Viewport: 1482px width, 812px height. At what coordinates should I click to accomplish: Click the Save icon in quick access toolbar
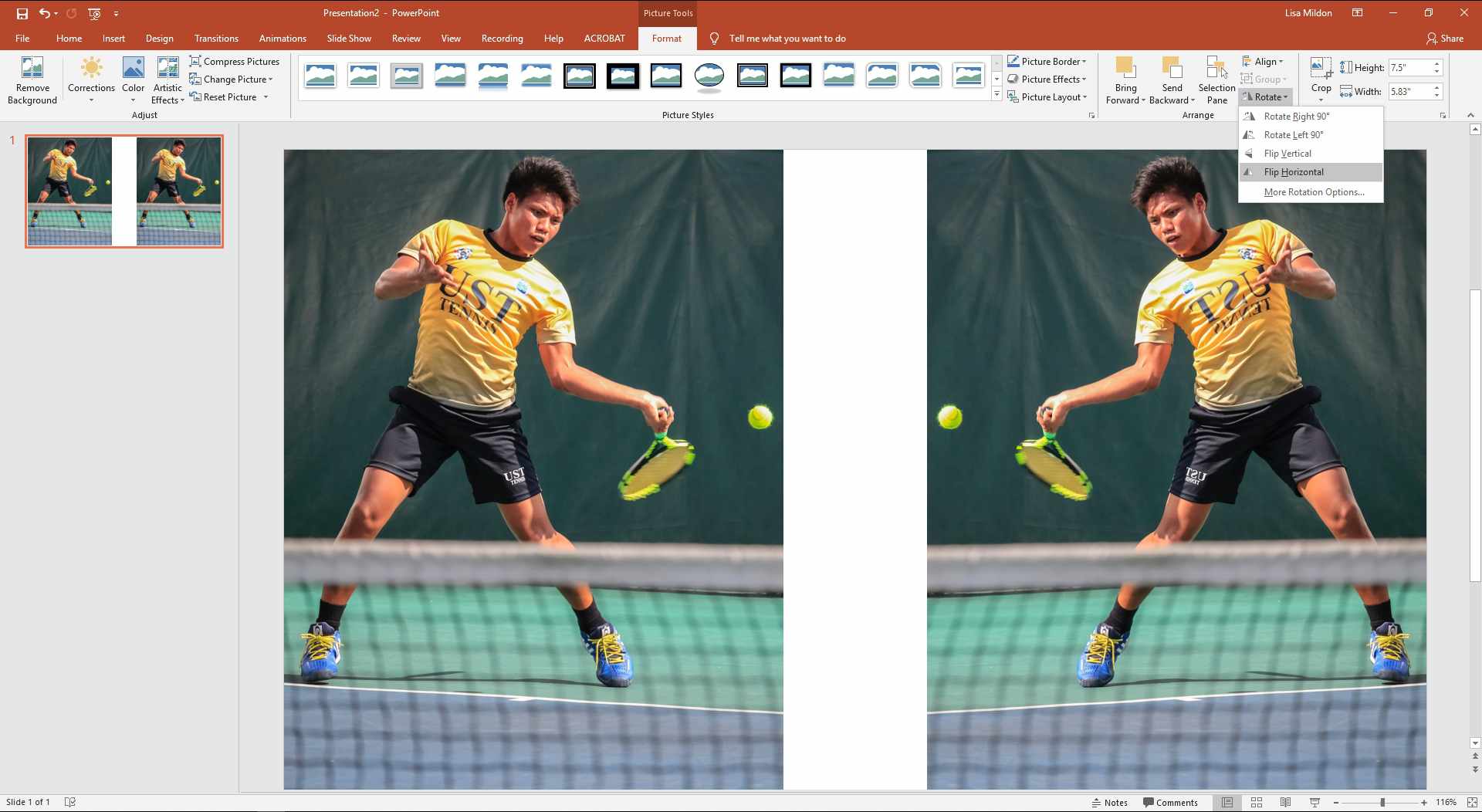point(22,13)
